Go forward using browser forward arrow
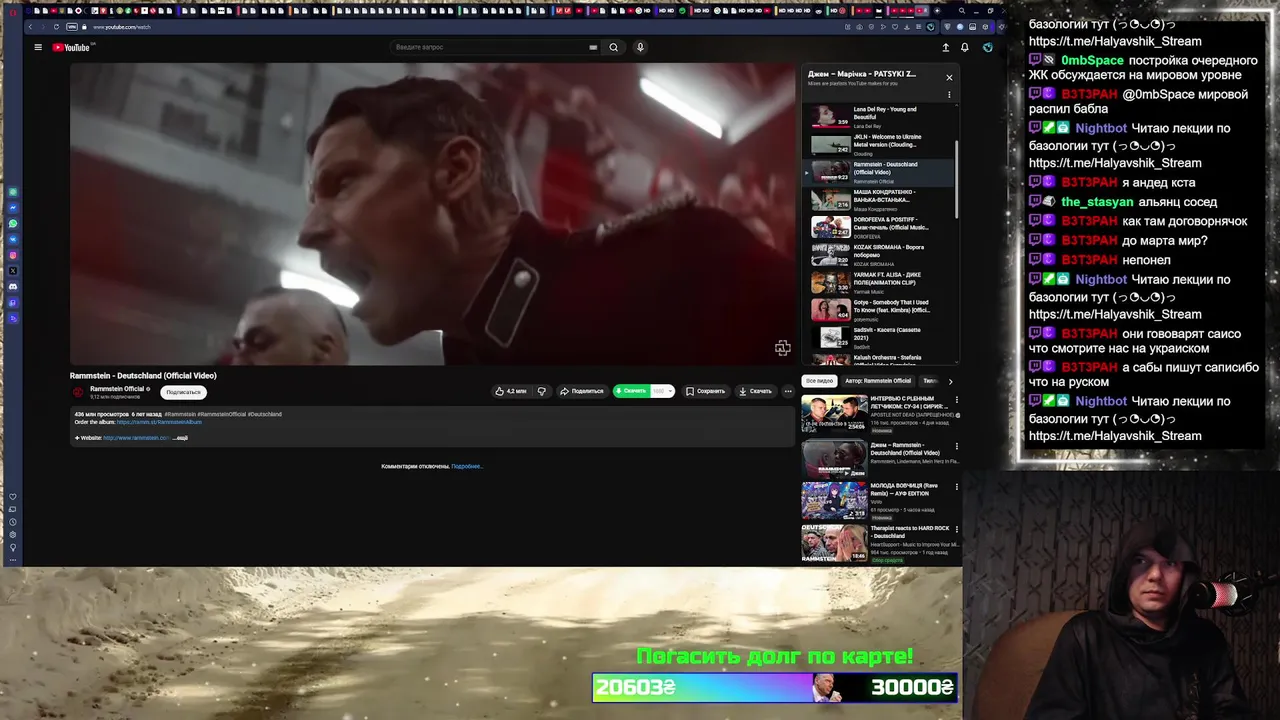Image resolution: width=1280 pixels, height=720 pixels. pyautogui.click(x=42, y=27)
